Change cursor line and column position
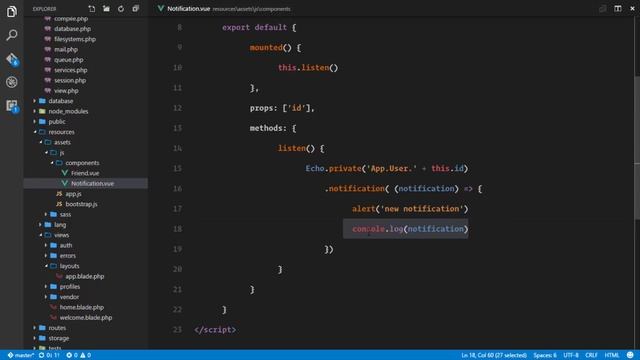Image resolution: width=640 pixels, height=360 pixels. [494, 355]
